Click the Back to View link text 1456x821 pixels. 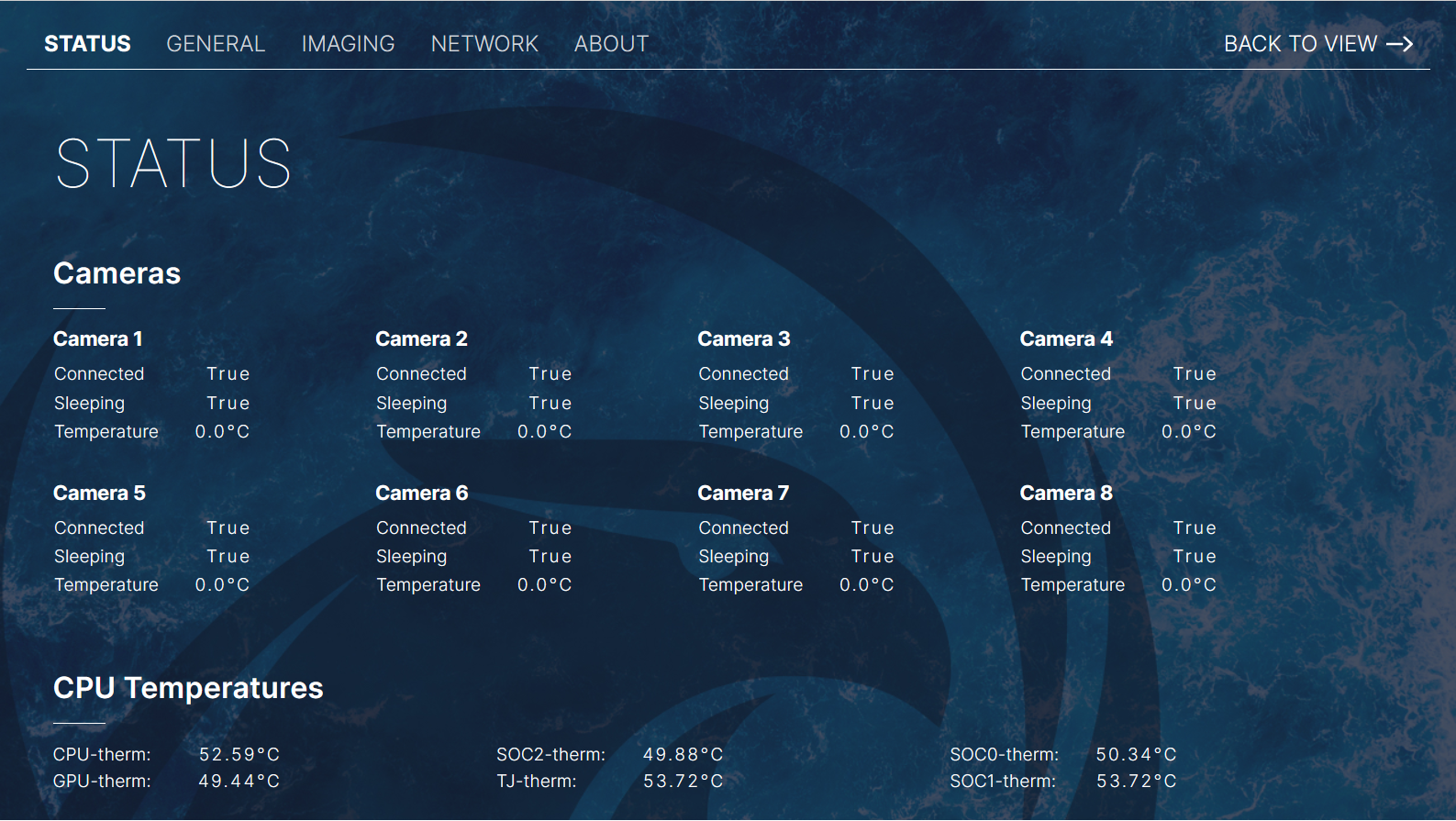(1300, 44)
